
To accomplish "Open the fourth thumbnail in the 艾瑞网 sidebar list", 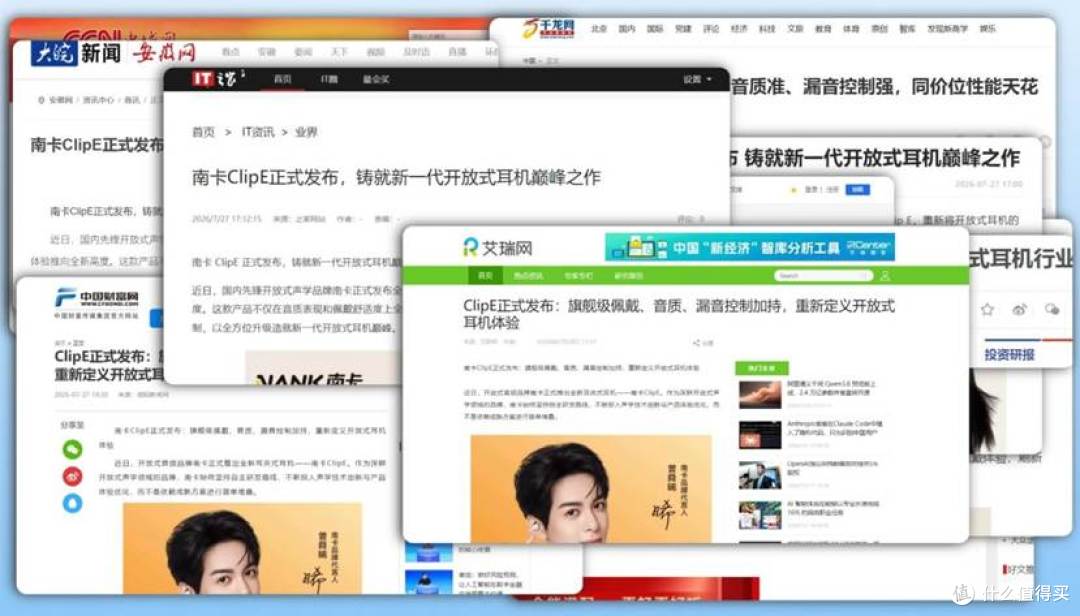I will click(759, 515).
